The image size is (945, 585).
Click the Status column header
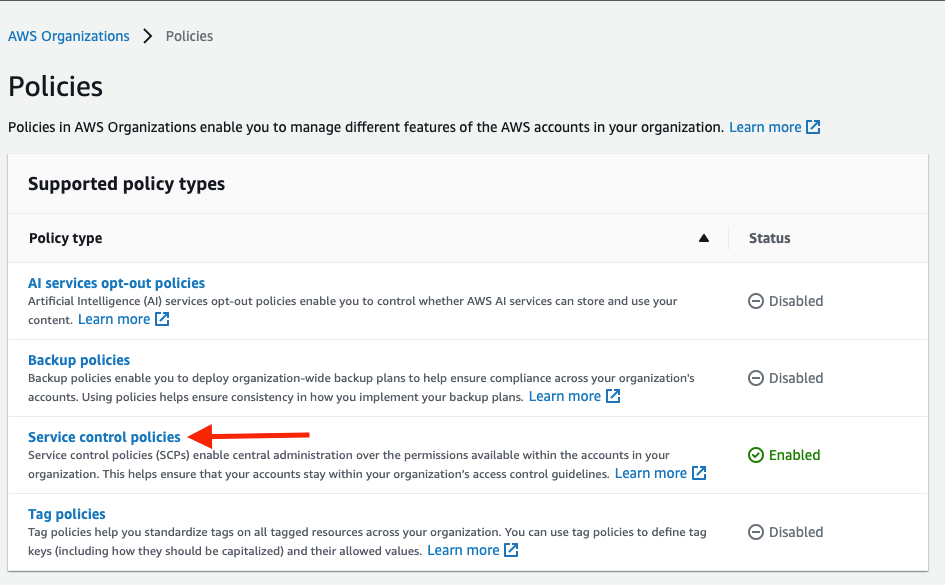click(769, 238)
